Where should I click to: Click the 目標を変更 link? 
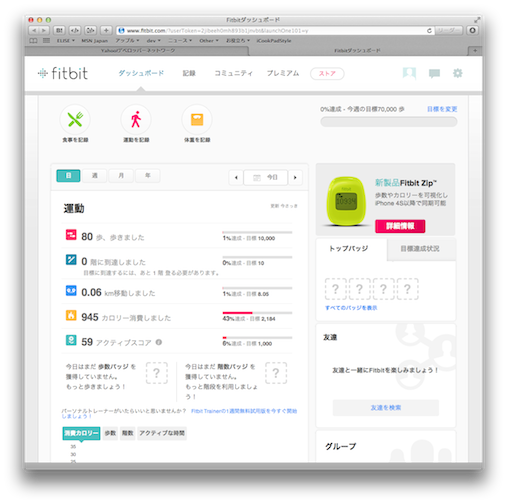coord(442,109)
